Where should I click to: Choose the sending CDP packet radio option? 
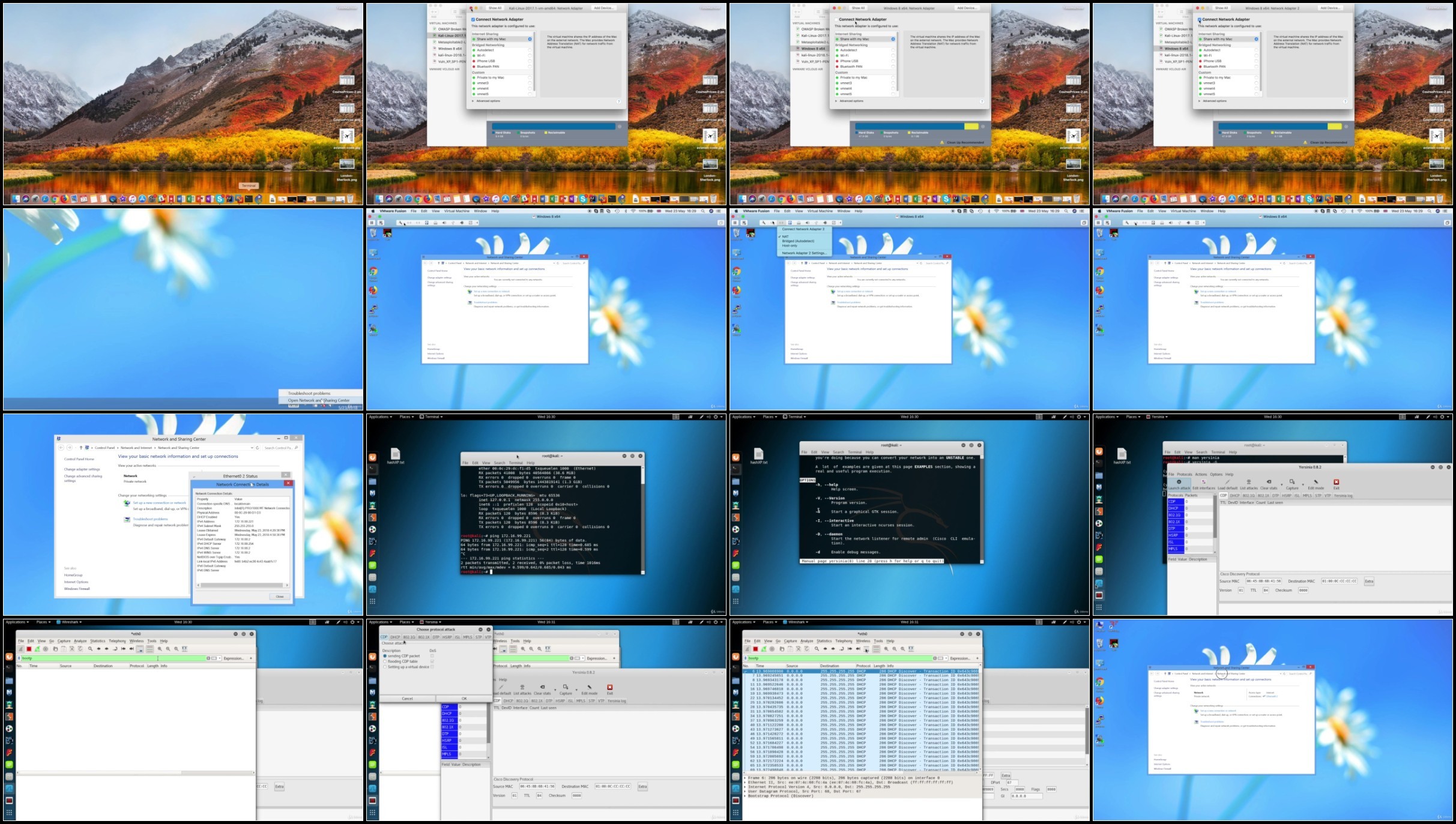[385, 656]
